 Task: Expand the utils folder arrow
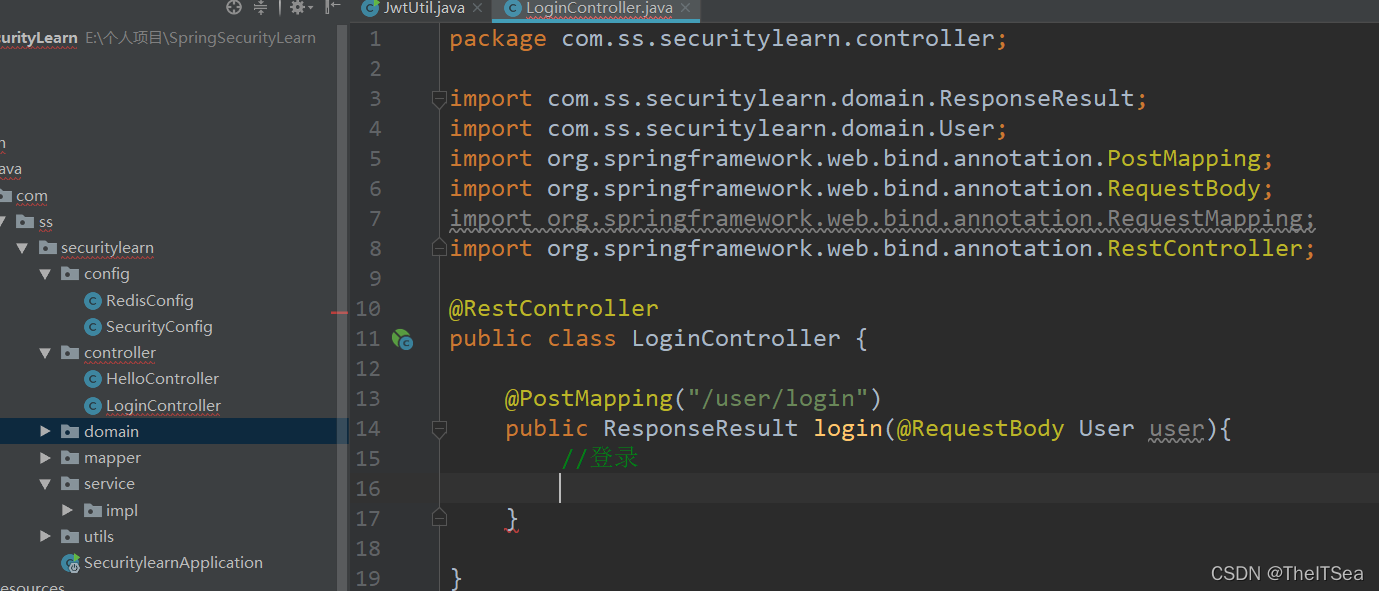click(45, 536)
